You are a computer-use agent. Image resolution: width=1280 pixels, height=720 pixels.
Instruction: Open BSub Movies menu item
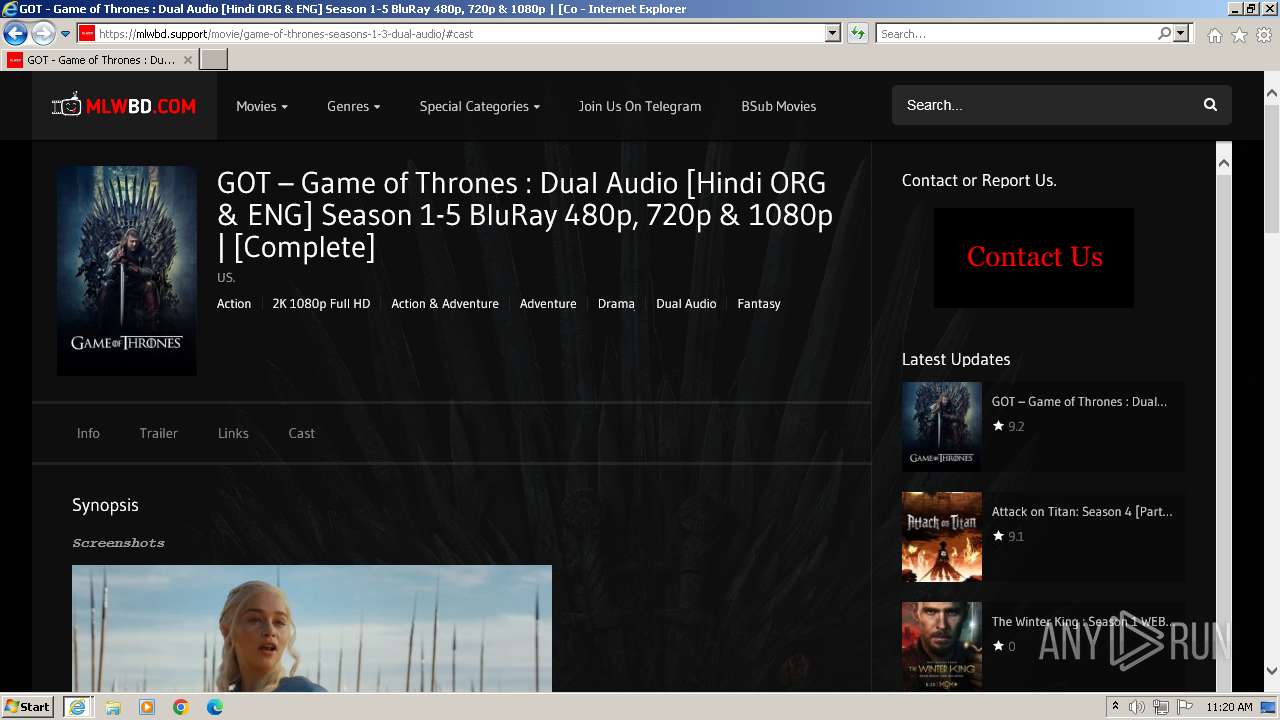tap(778, 106)
